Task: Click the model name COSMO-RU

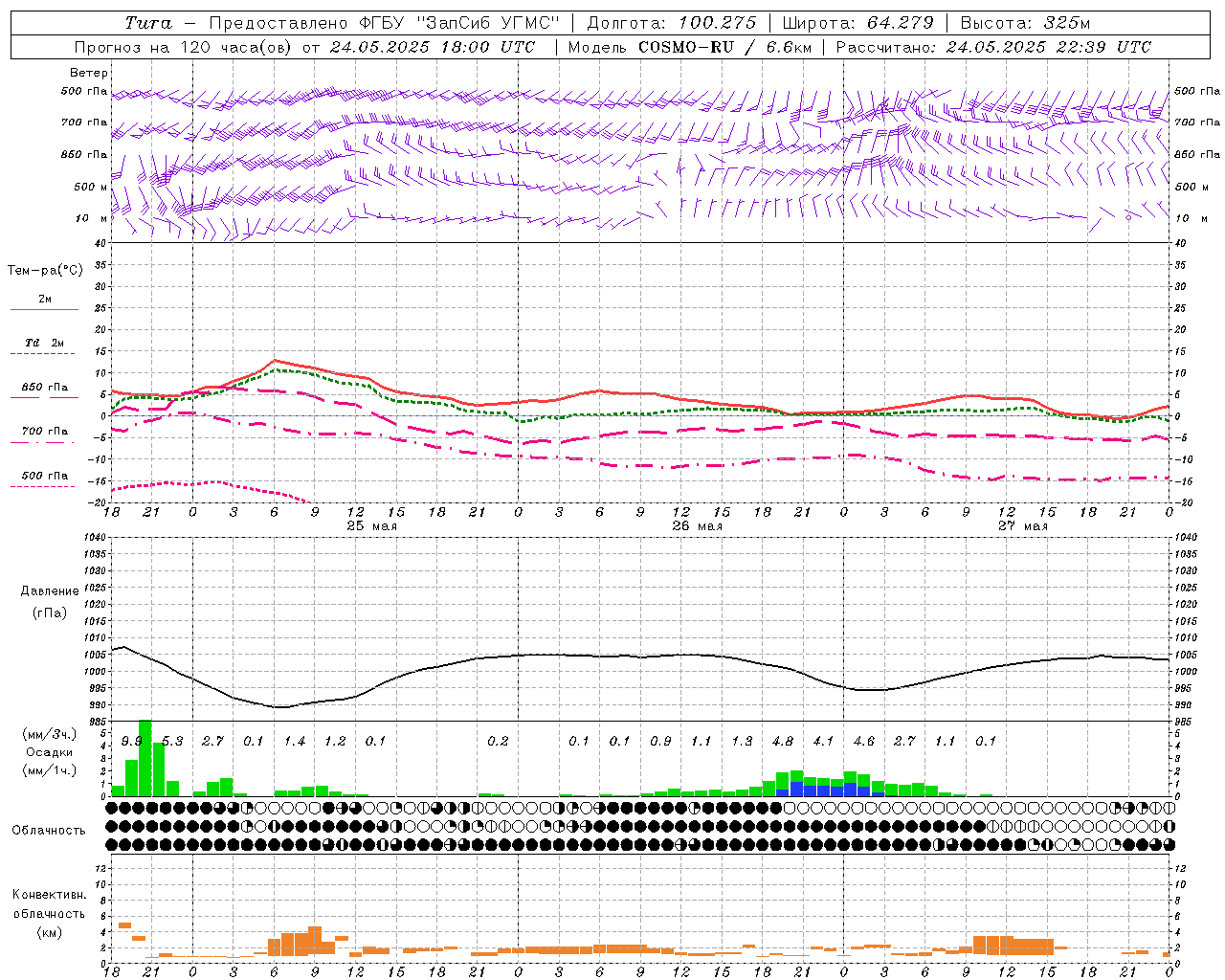Action: coord(686,47)
